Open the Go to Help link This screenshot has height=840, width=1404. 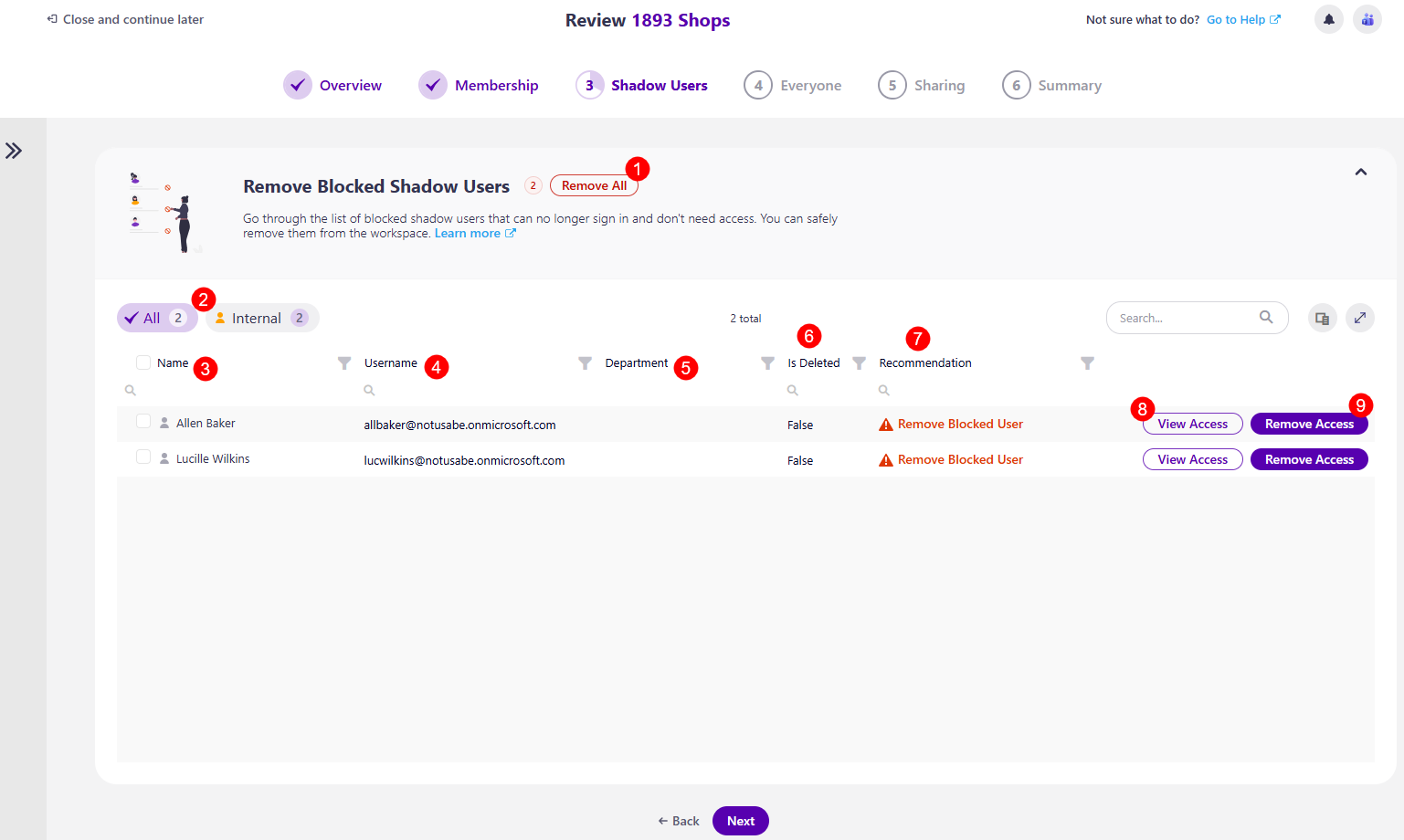(x=1238, y=18)
